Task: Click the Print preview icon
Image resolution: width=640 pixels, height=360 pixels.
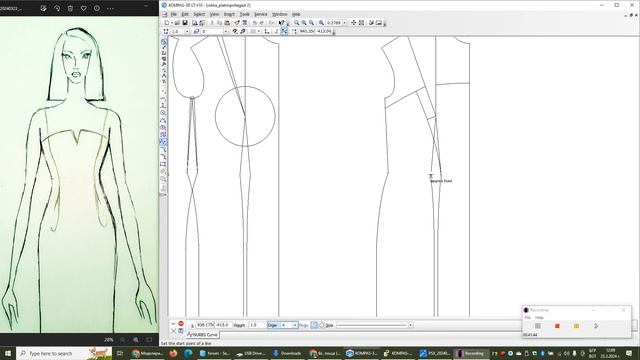Action: pyautogui.click(x=195, y=23)
